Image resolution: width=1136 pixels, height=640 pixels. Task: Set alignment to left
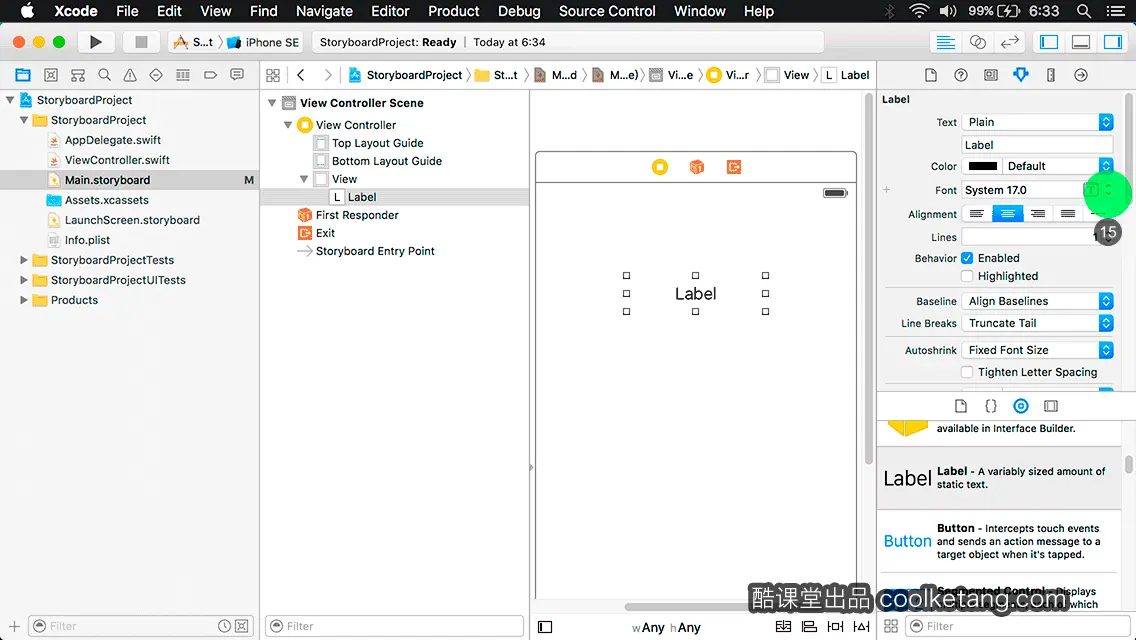(977, 214)
